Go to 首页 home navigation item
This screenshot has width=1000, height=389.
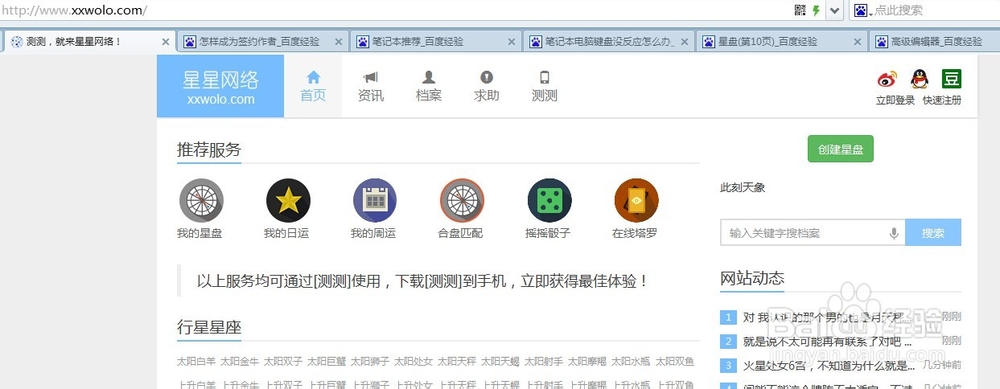click(x=313, y=86)
